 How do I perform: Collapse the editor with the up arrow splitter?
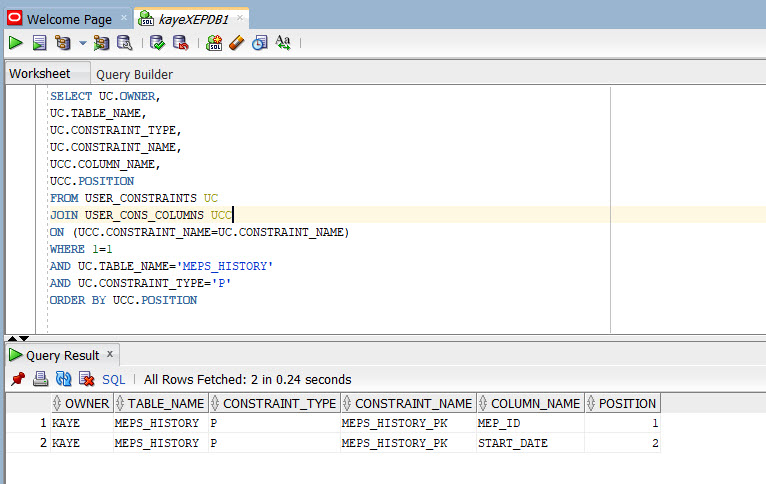click(12, 338)
